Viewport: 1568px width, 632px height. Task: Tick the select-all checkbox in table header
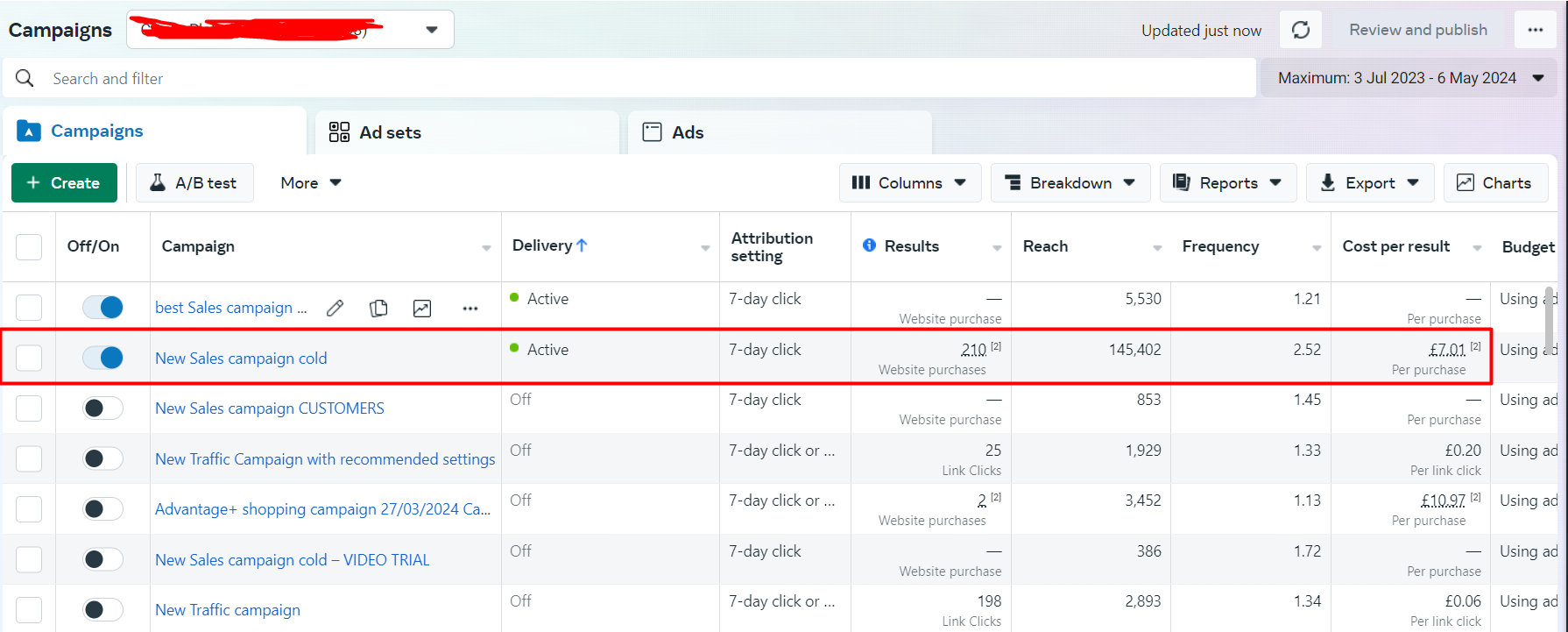29,247
